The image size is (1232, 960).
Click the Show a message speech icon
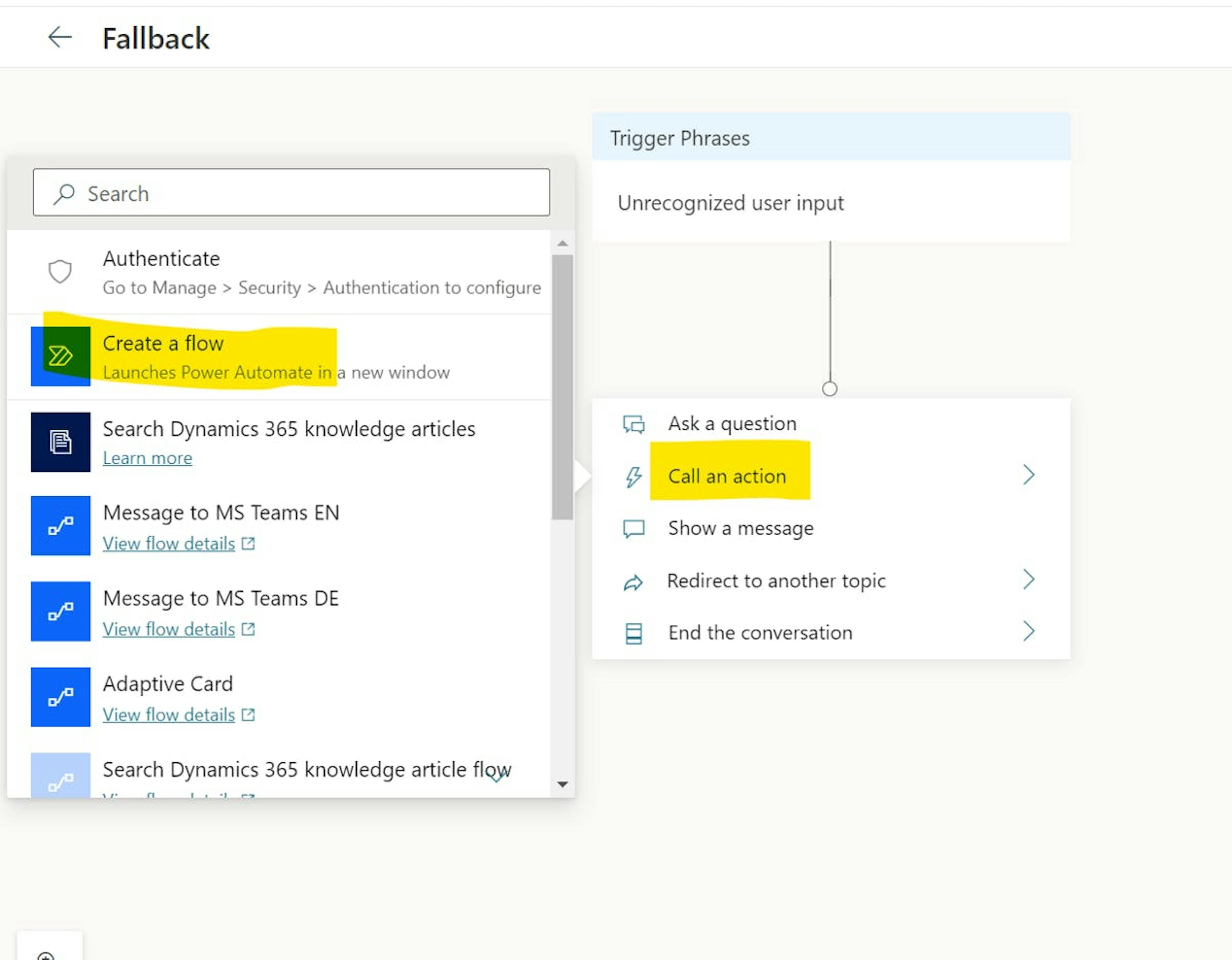click(634, 528)
